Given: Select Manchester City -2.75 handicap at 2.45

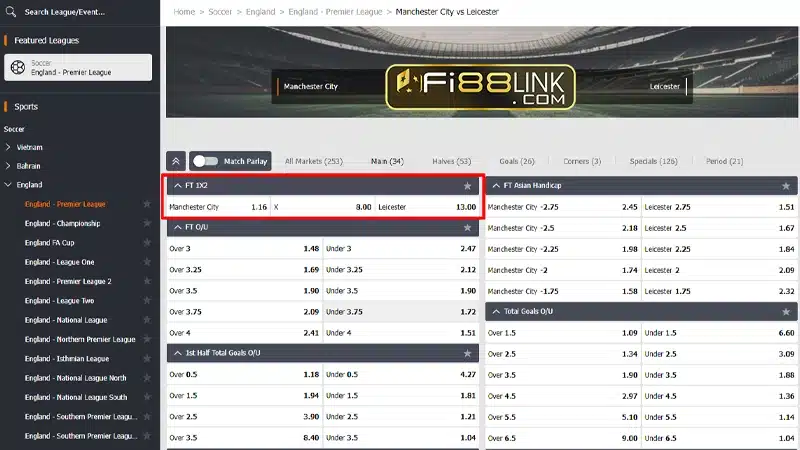Looking at the screenshot, I should [563, 207].
